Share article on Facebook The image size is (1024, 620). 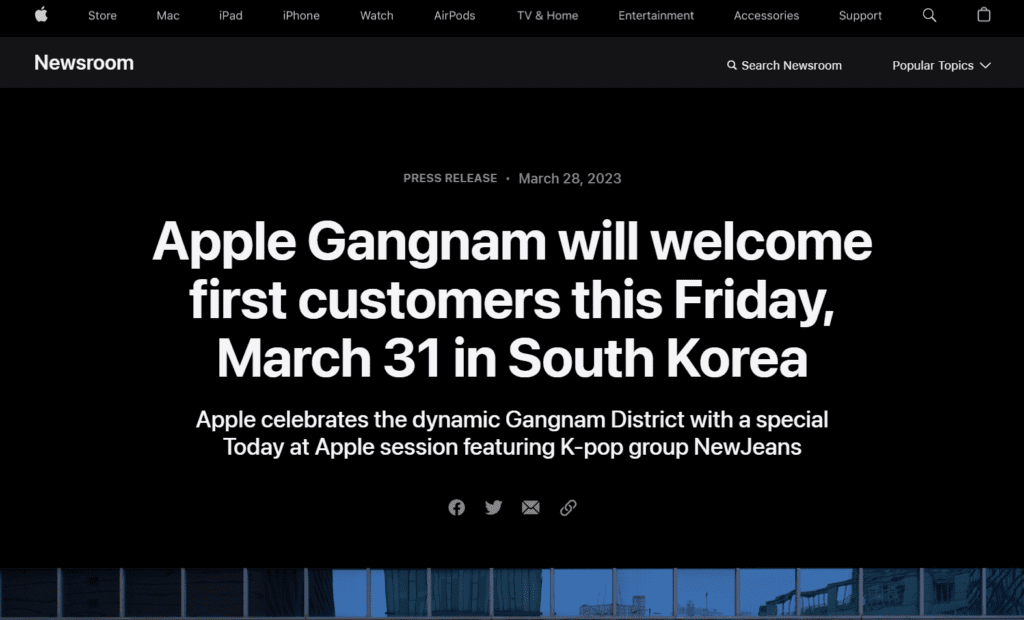pyautogui.click(x=456, y=508)
